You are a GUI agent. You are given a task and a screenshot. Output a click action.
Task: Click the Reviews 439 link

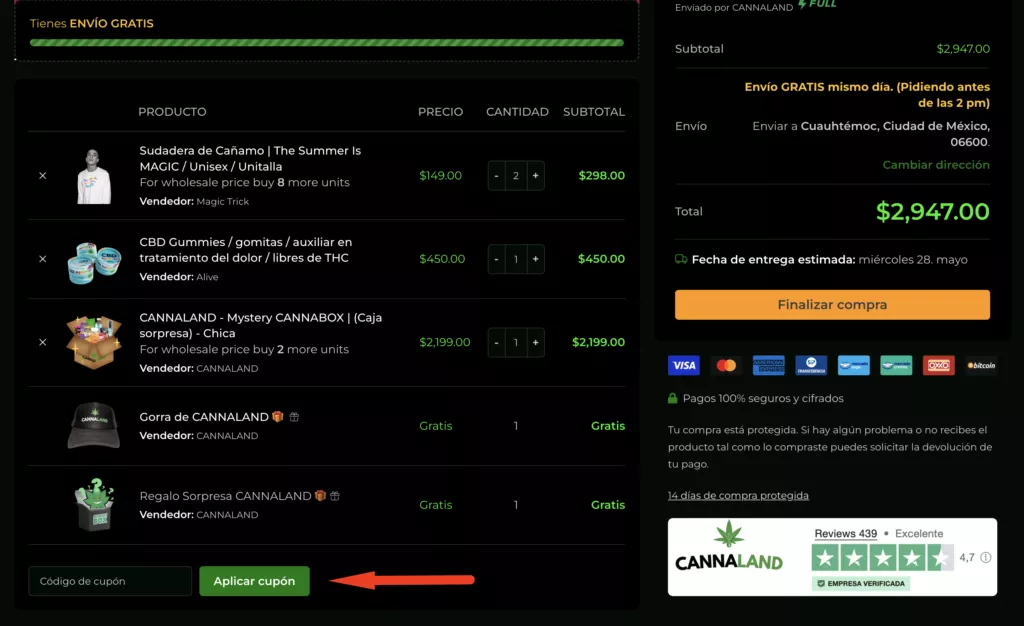(846, 533)
